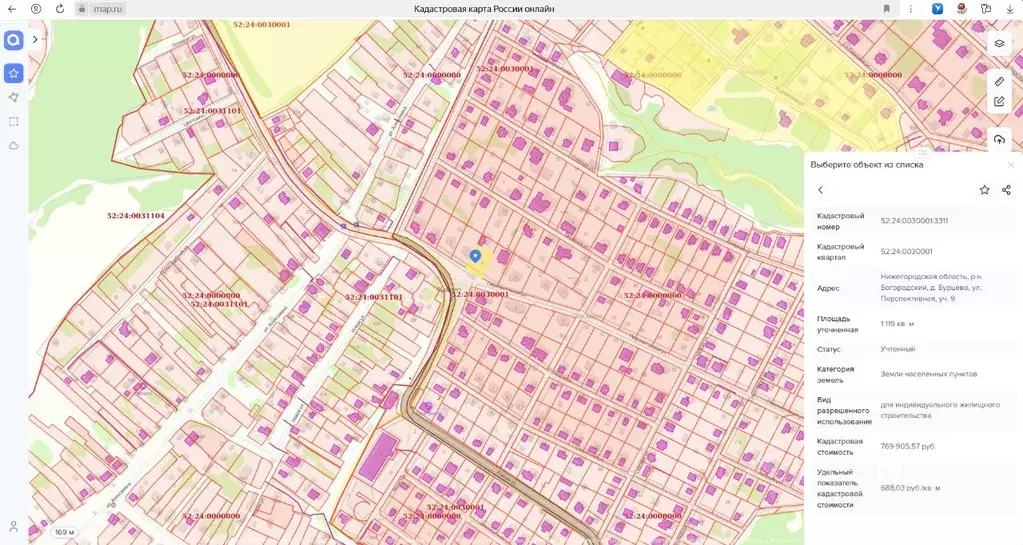Click the cadastral quarter value 52:24:0030001
The height and width of the screenshot is (545, 1023).
[x=906, y=251]
